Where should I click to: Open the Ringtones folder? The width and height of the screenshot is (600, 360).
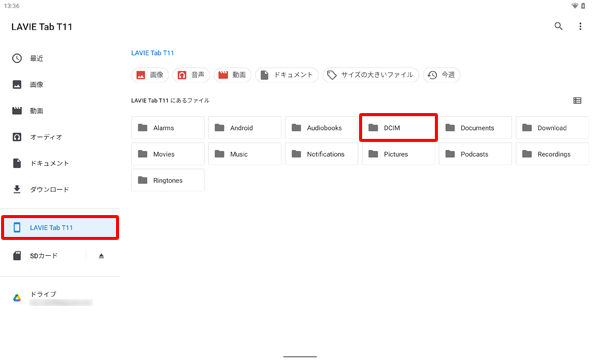(x=168, y=180)
